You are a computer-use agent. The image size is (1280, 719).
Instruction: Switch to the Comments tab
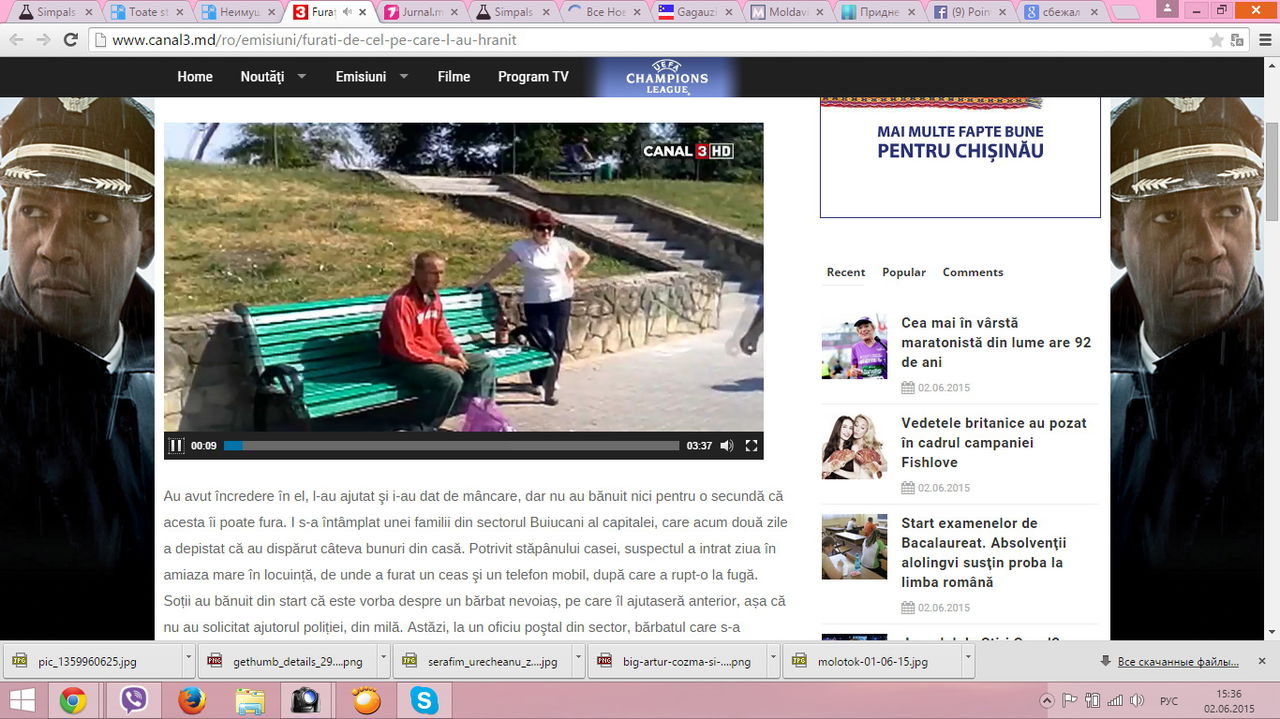[x=973, y=272]
